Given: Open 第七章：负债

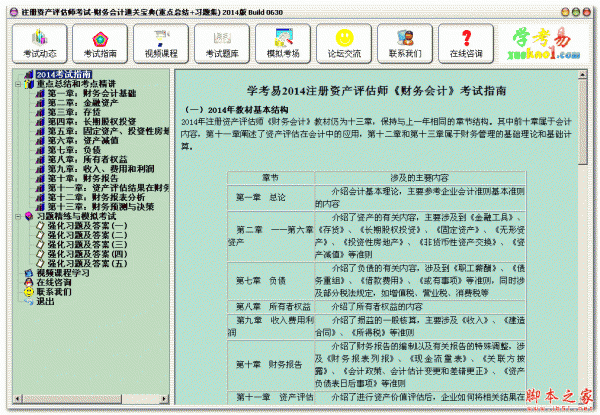Looking at the screenshot, I should [x=74, y=150].
